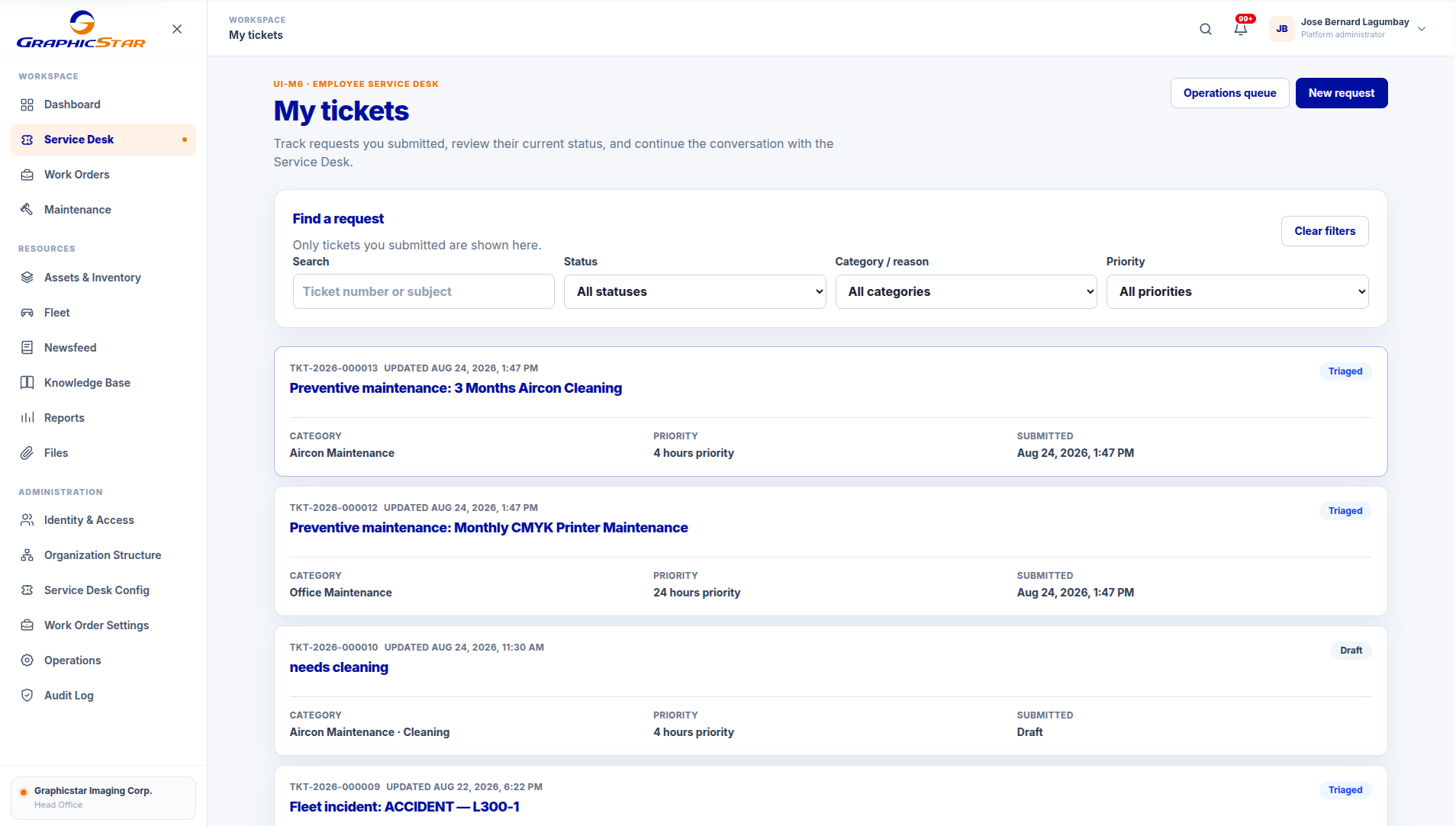
Task: Click the Maintenance hammer icon
Action: pyautogui.click(x=27, y=210)
